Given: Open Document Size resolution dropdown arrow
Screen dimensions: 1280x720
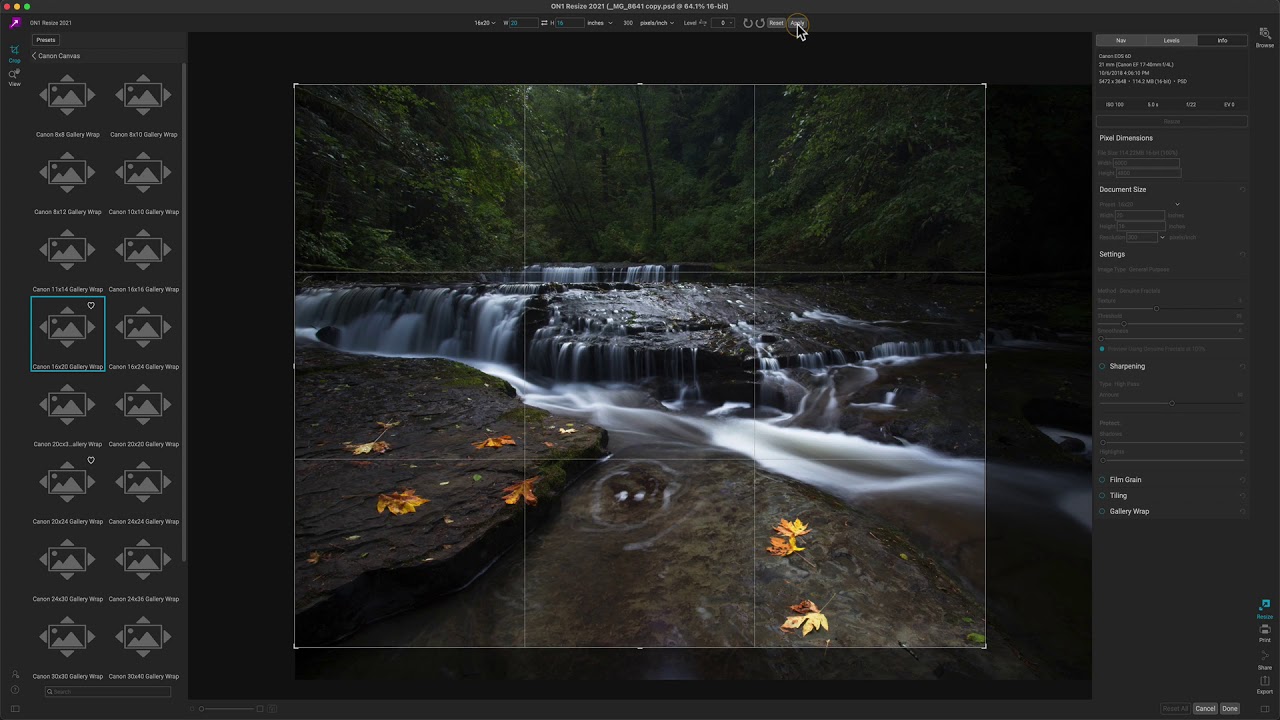Looking at the screenshot, I should pos(1162,237).
